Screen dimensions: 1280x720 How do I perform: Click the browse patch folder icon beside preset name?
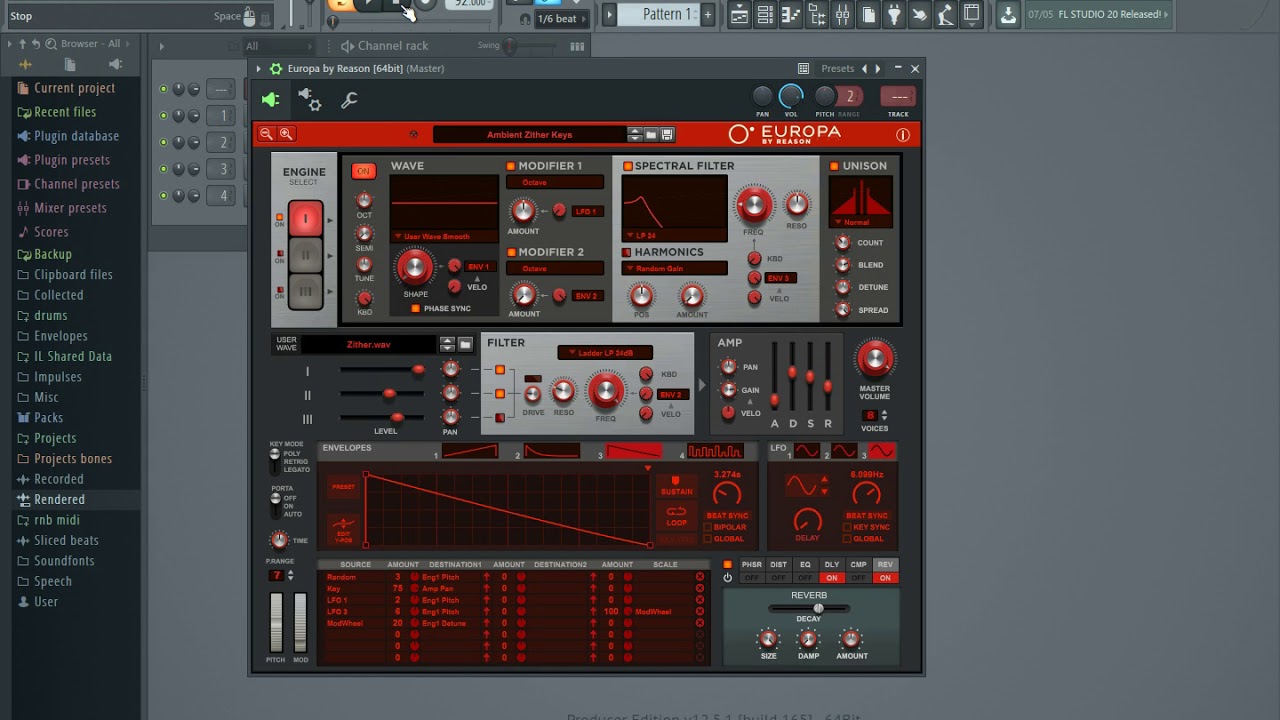[651, 135]
